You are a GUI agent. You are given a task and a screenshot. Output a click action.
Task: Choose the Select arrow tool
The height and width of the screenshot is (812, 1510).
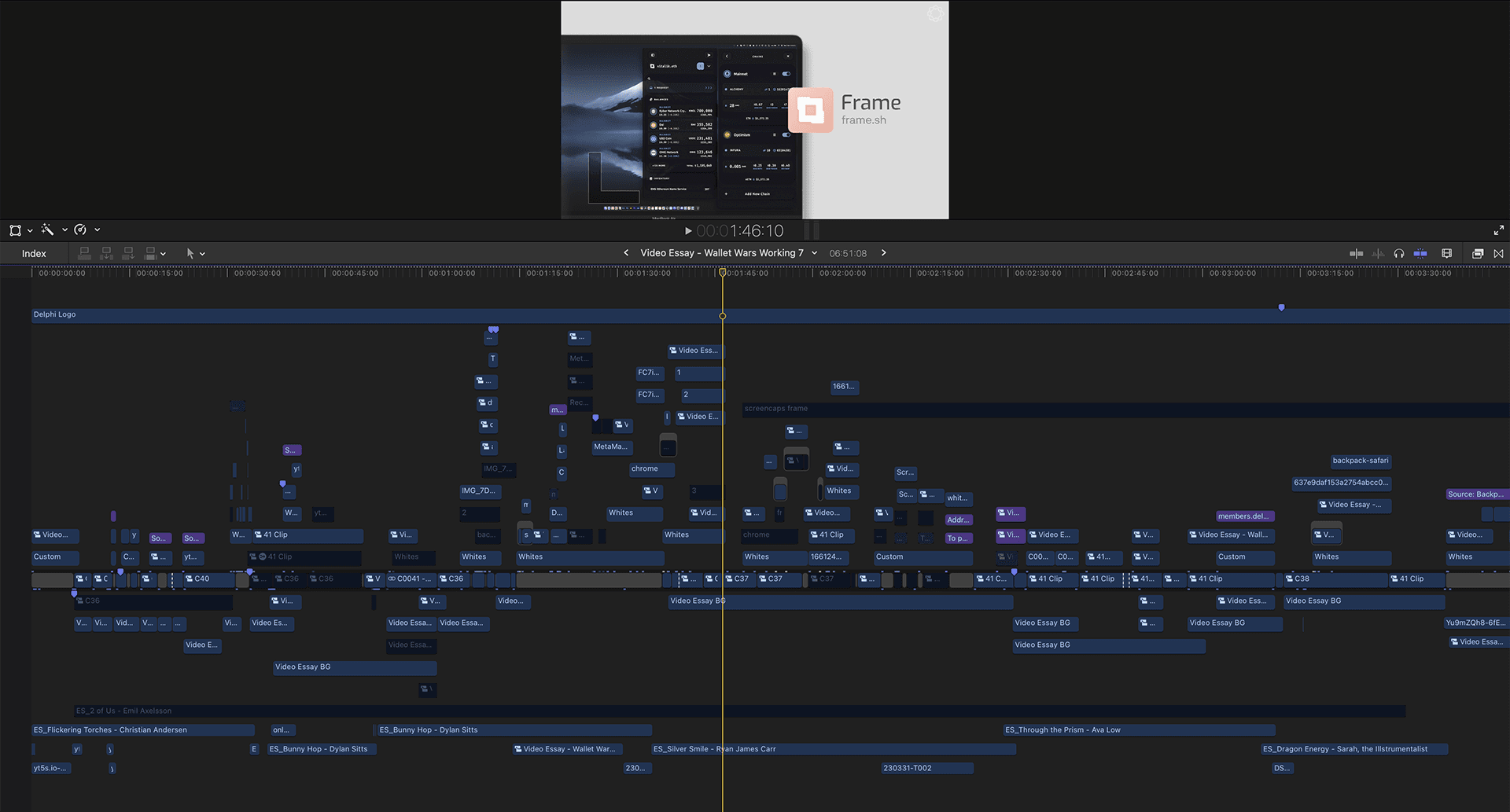(x=190, y=253)
